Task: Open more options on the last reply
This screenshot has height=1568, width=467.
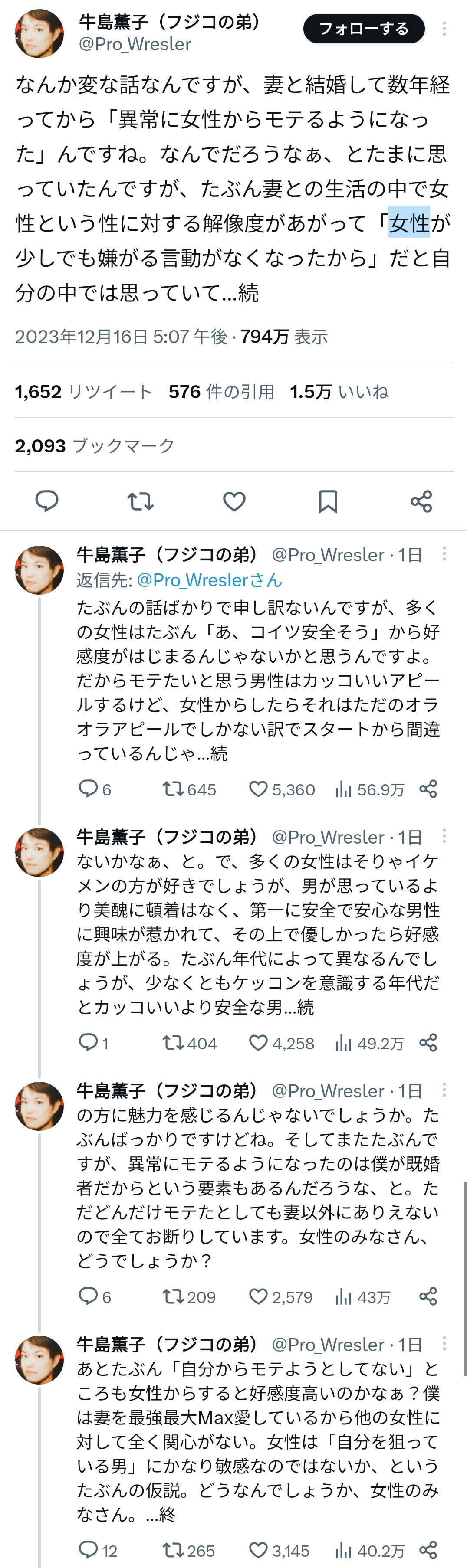Action: 444,1343
